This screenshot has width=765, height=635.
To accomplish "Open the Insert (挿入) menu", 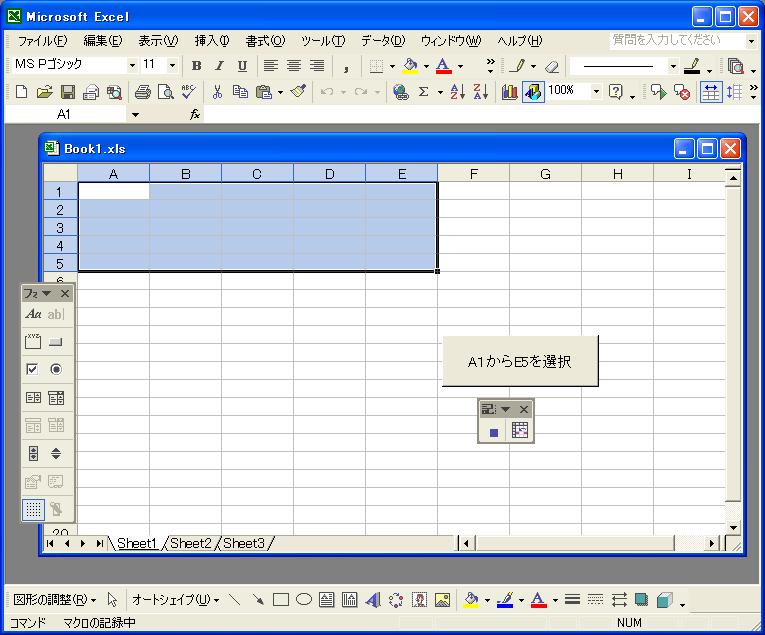I will click(x=212, y=40).
